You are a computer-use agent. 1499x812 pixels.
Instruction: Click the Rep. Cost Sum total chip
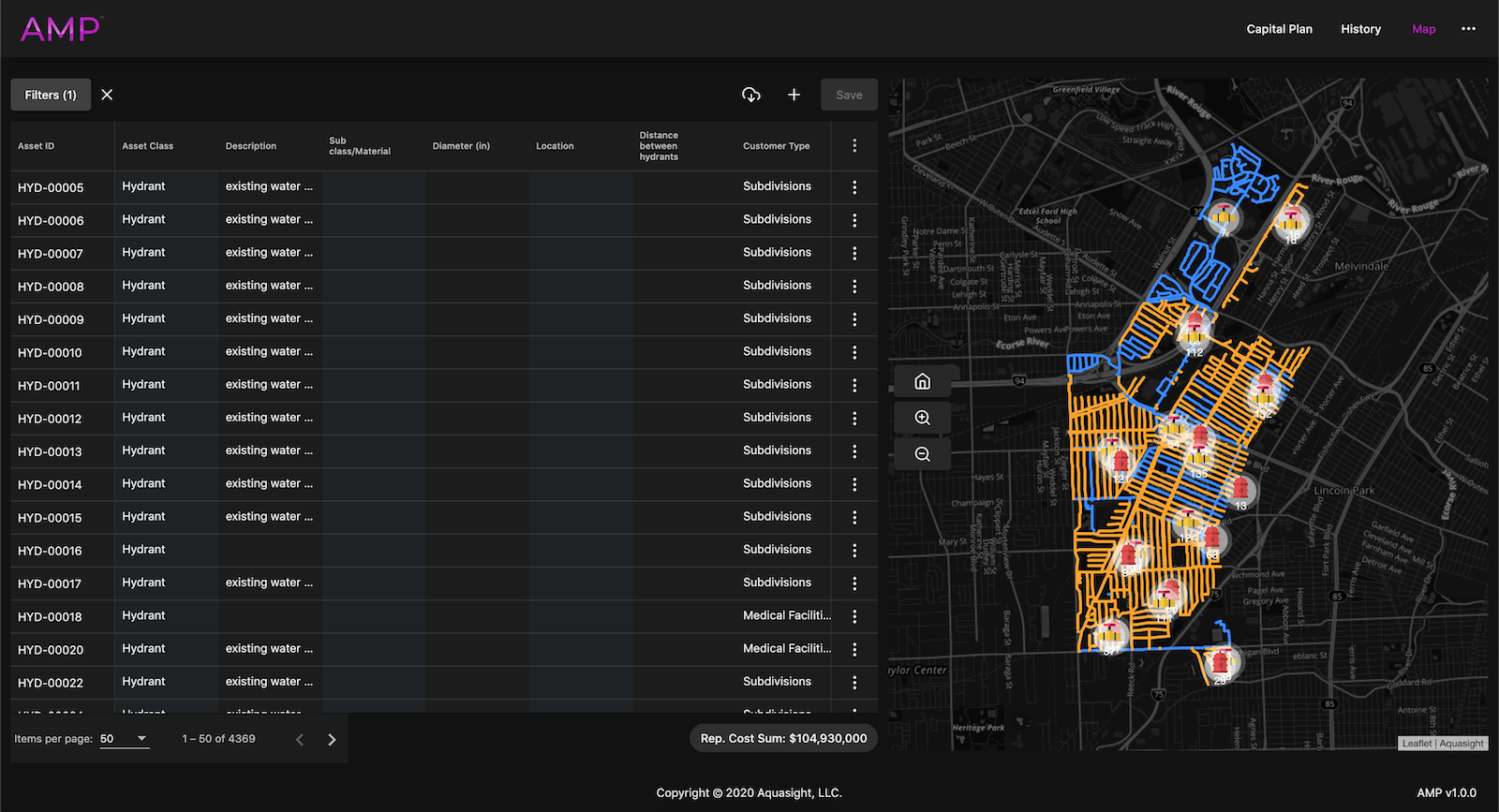[x=783, y=738]
